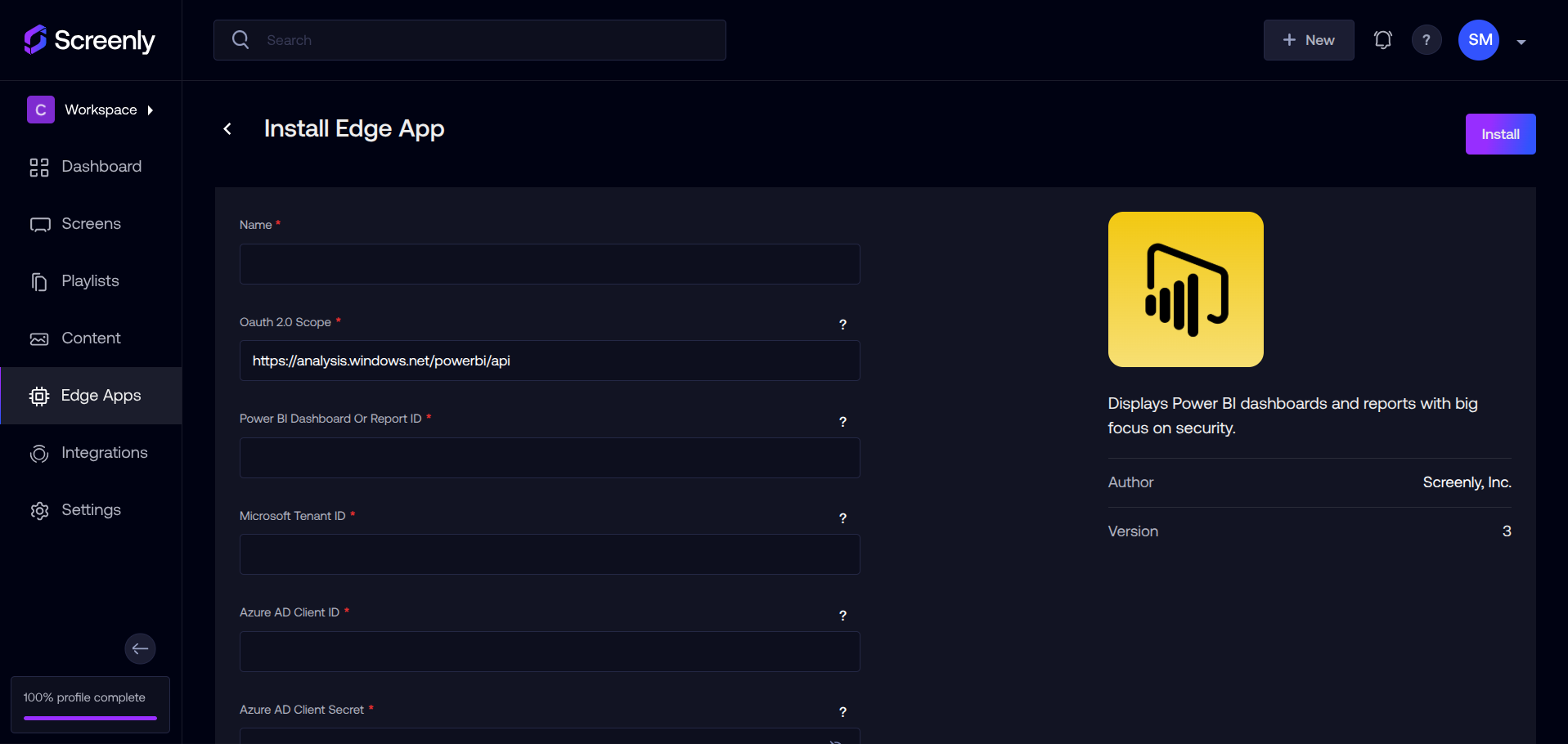Open the SM account dropdown arrow
1568x744 pixels.
click(1521, 42)
